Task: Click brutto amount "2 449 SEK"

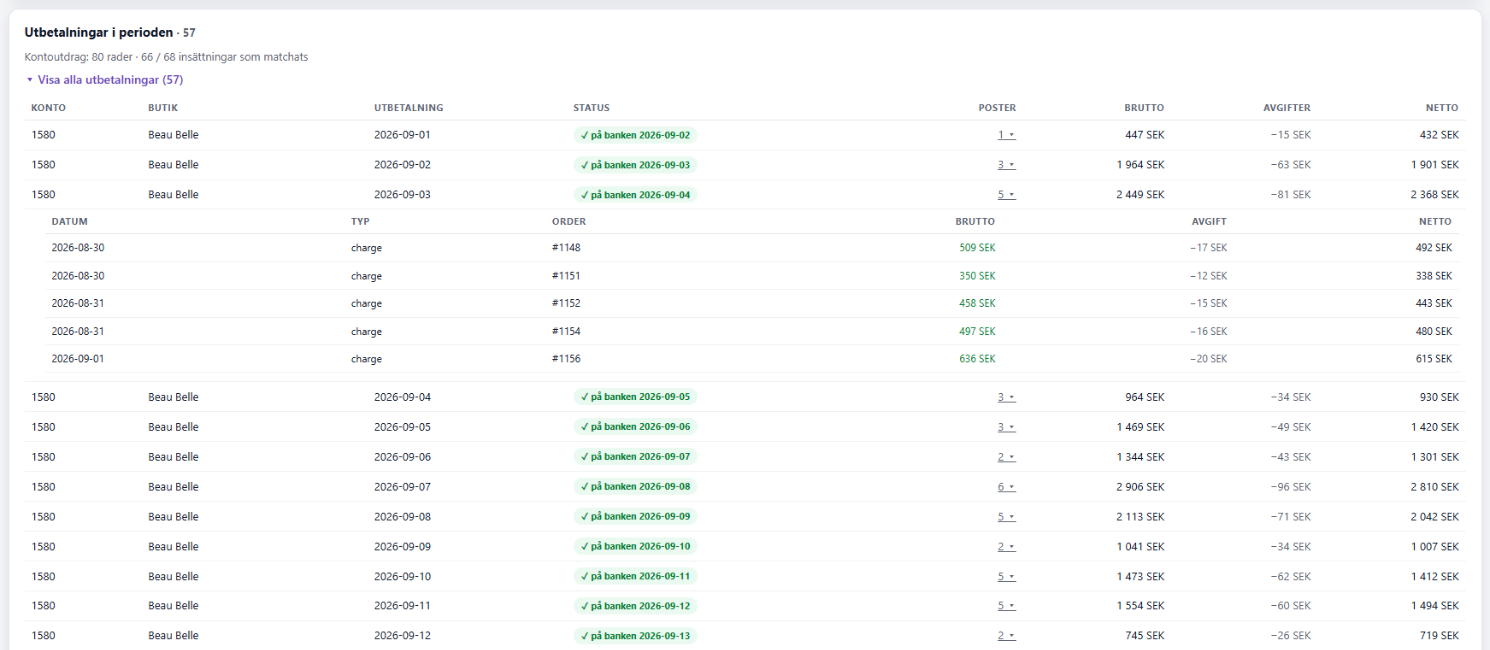Action: tap(1141, 195)
